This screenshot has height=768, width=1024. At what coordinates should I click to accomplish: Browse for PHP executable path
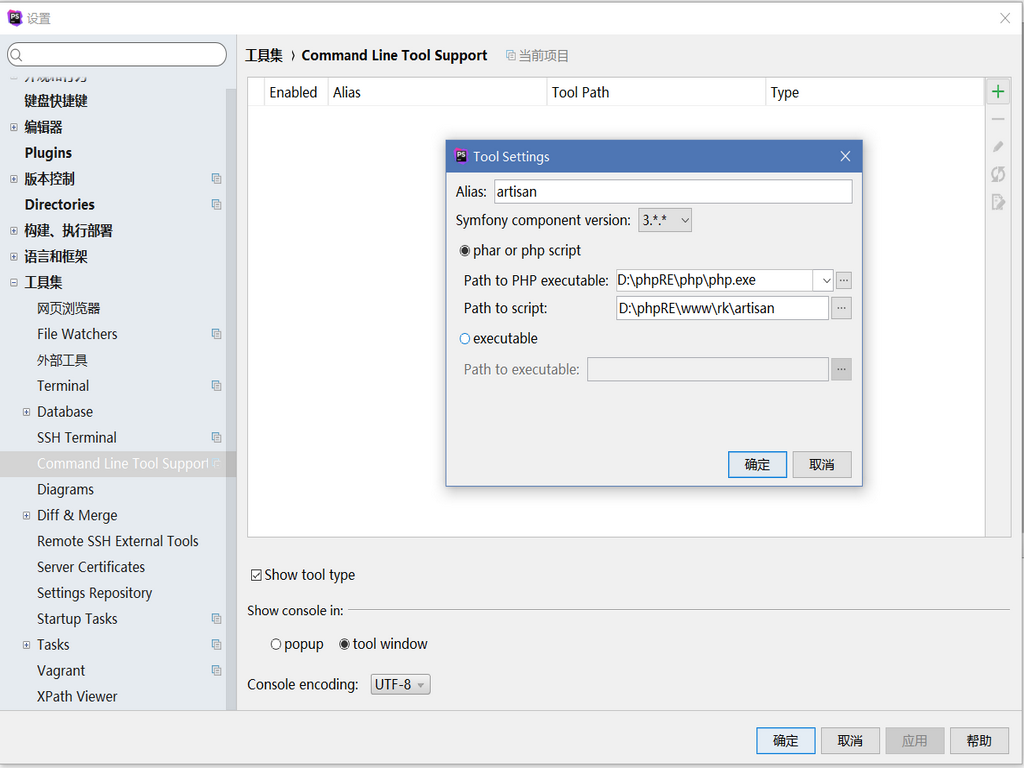tap(844, 280)
